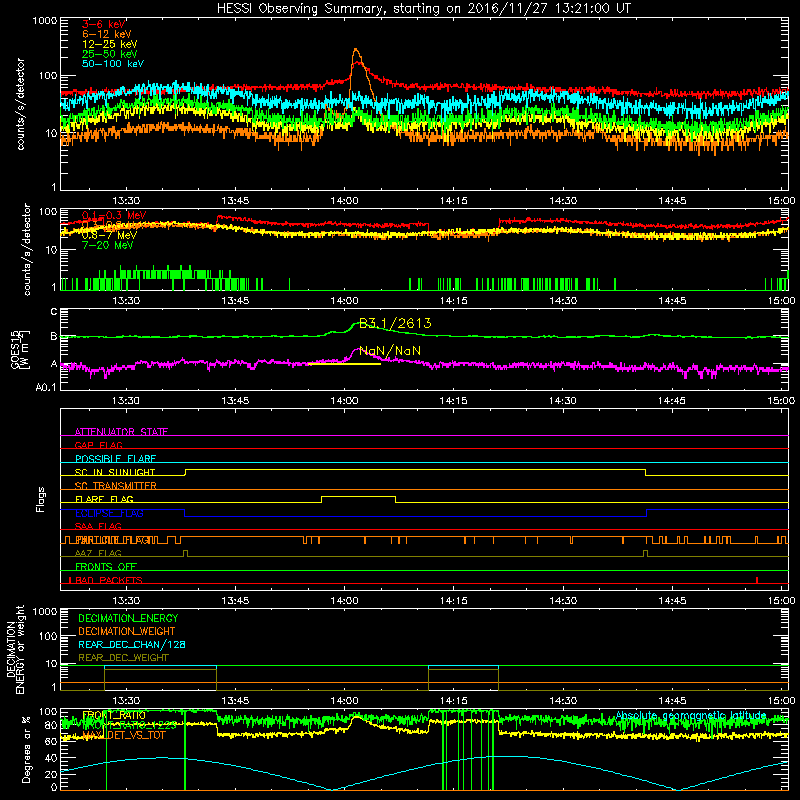Select the "REAR_DEC_CHAN/128" legend label
800x800 pixels.
point(132,644)
